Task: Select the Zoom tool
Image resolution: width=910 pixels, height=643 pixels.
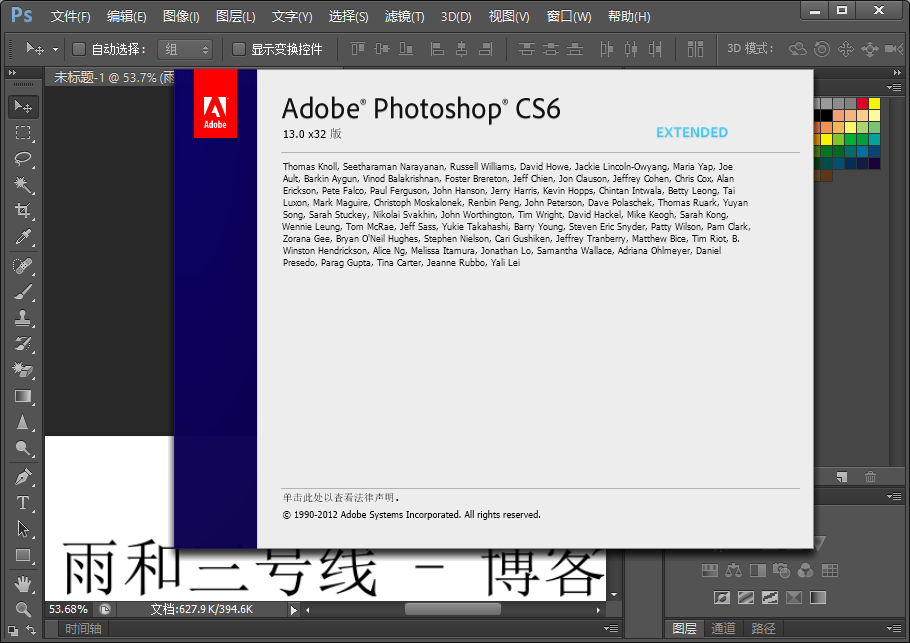Action: click(23, 609)
